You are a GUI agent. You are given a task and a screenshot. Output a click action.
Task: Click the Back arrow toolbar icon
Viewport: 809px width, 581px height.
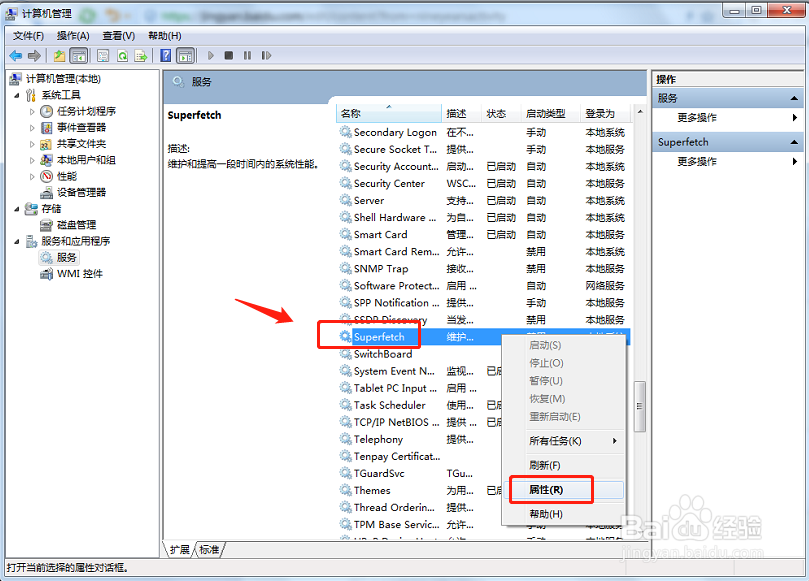16,55
